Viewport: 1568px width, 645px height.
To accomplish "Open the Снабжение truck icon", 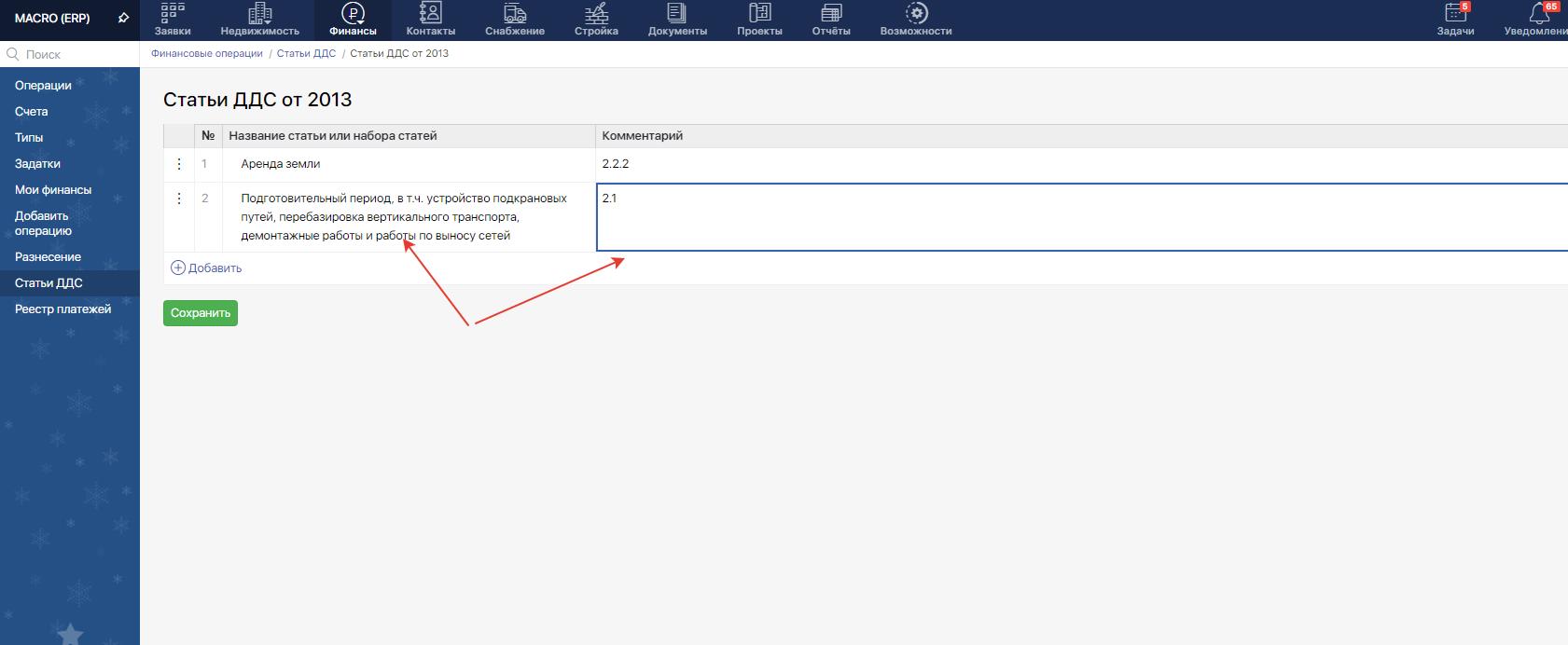I will [x=514, y=13].
